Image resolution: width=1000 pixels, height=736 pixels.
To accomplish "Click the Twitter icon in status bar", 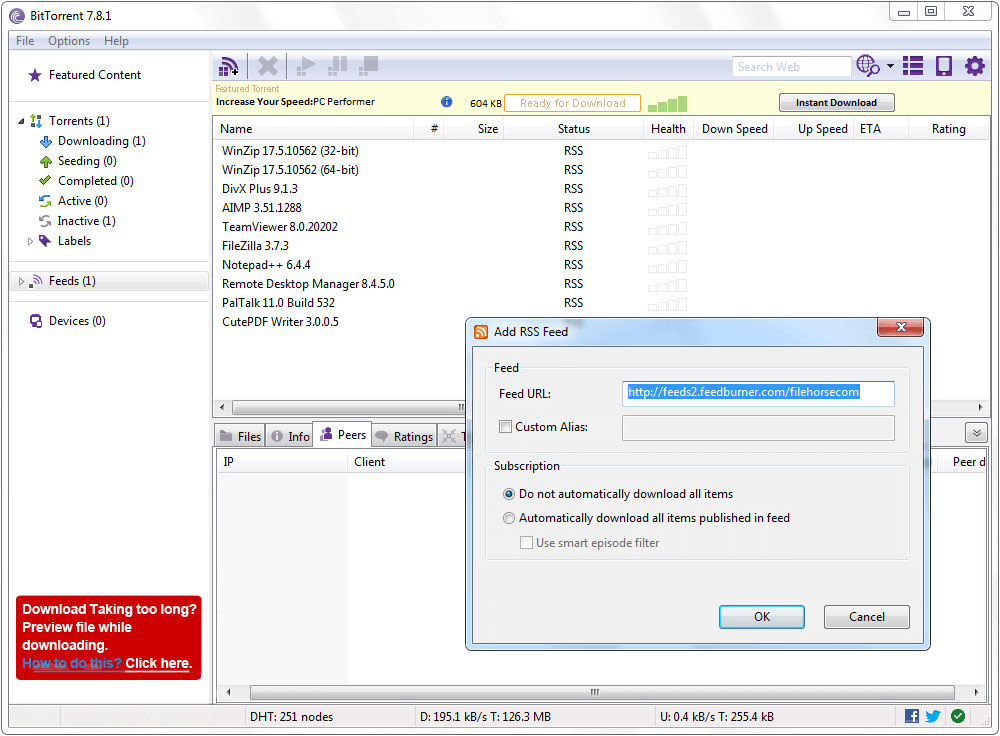I will click(x=933, y=716).
